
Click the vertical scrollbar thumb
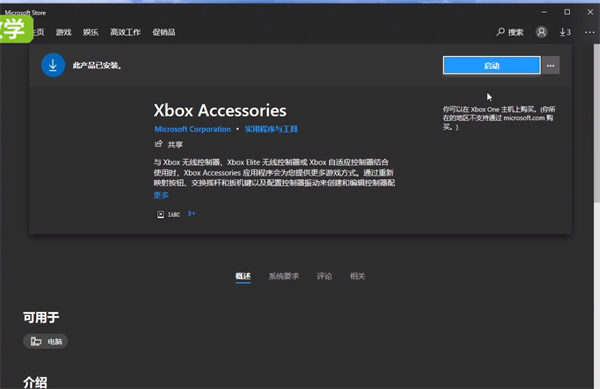[x=597, y=122]
